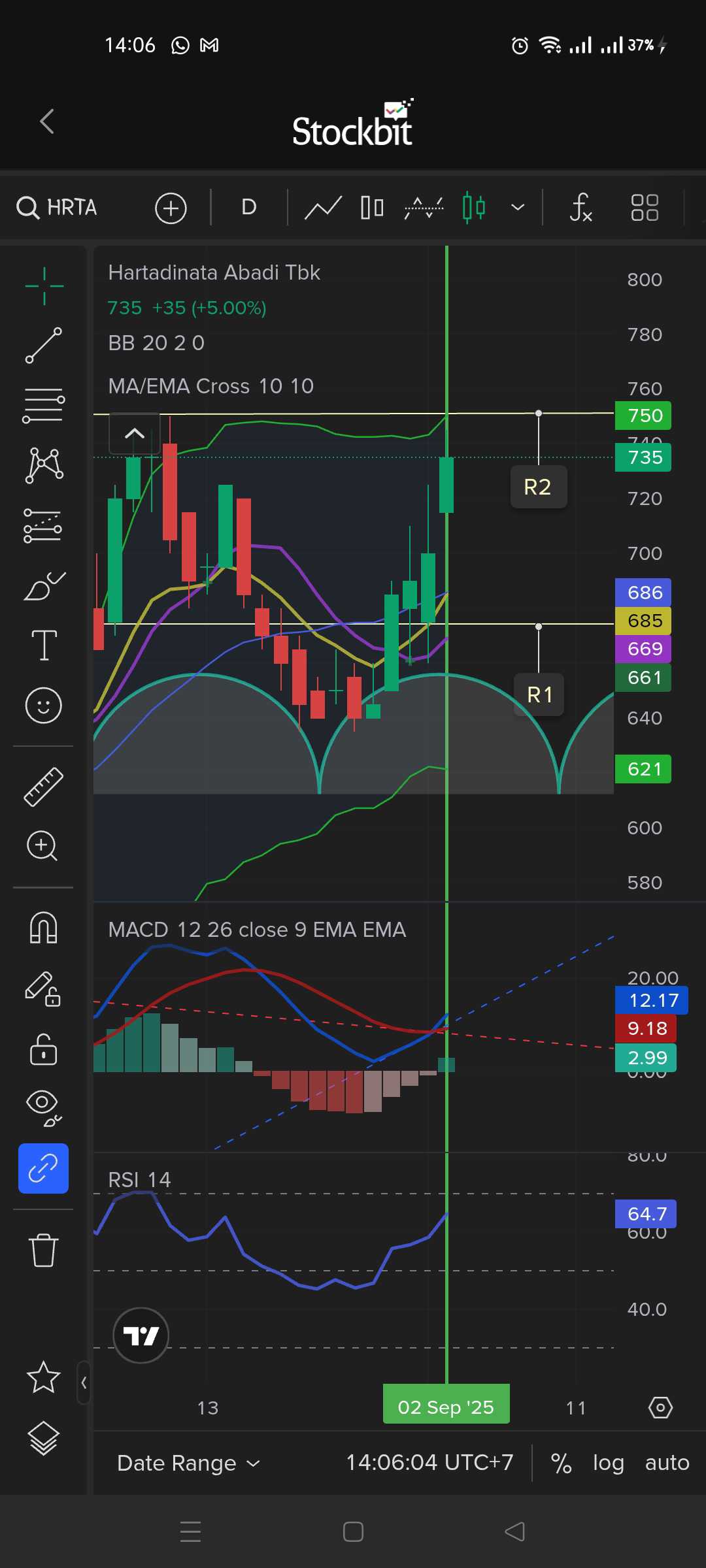Hide all drawings with eye icon
Image resolution: width=706 pixels, height=1568 pixels.
tap(44, 1108)
